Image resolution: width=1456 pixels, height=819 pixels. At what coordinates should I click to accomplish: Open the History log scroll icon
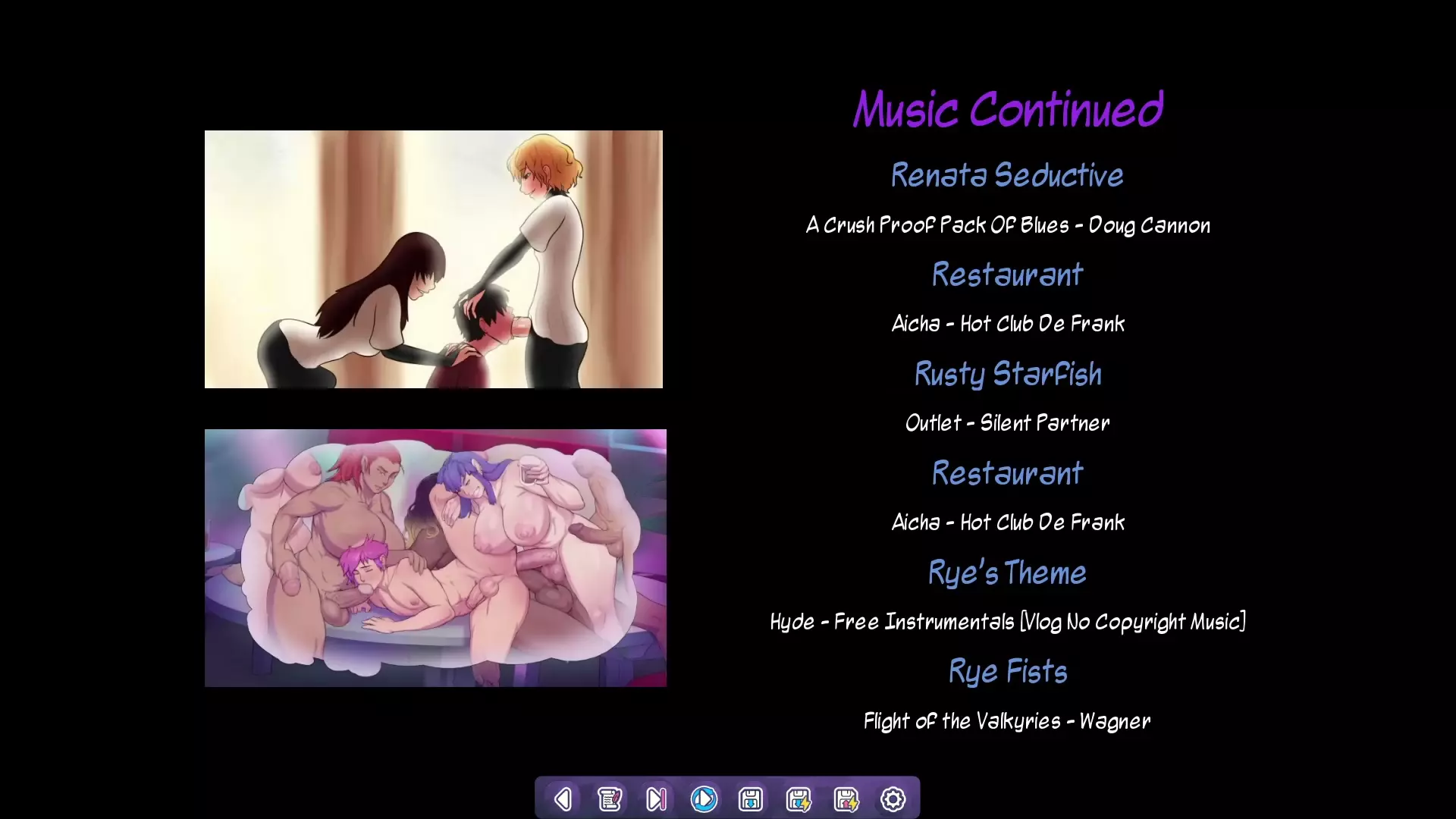tap(610, 799)
